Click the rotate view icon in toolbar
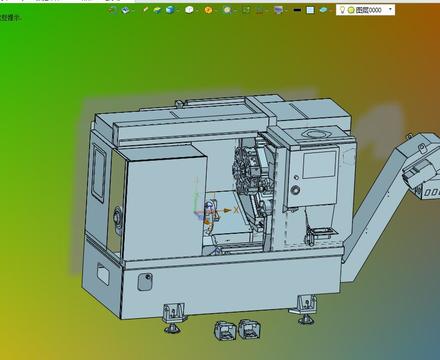 point(112,10)
